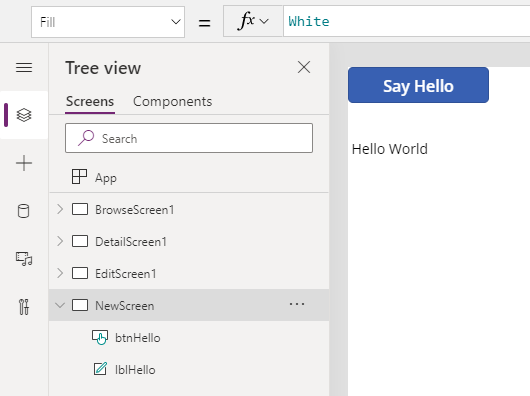Screen dimensions: 530x396
Task: Click the Tree view search field
Action: [x=189, y=138]
